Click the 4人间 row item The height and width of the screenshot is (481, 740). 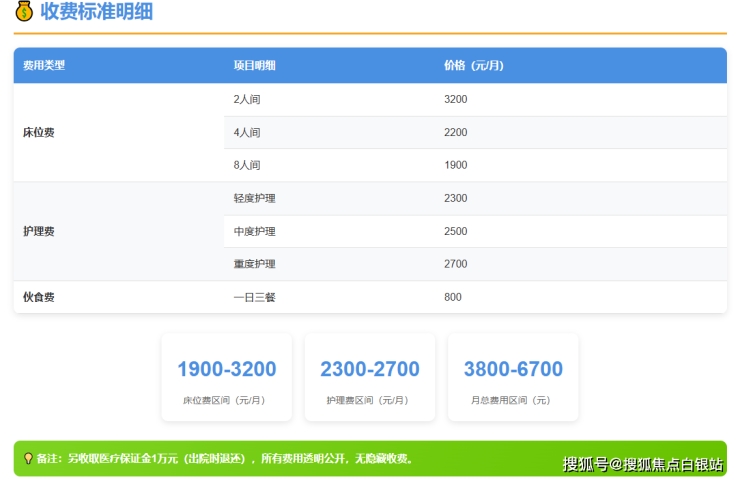[x=246, y=133]
